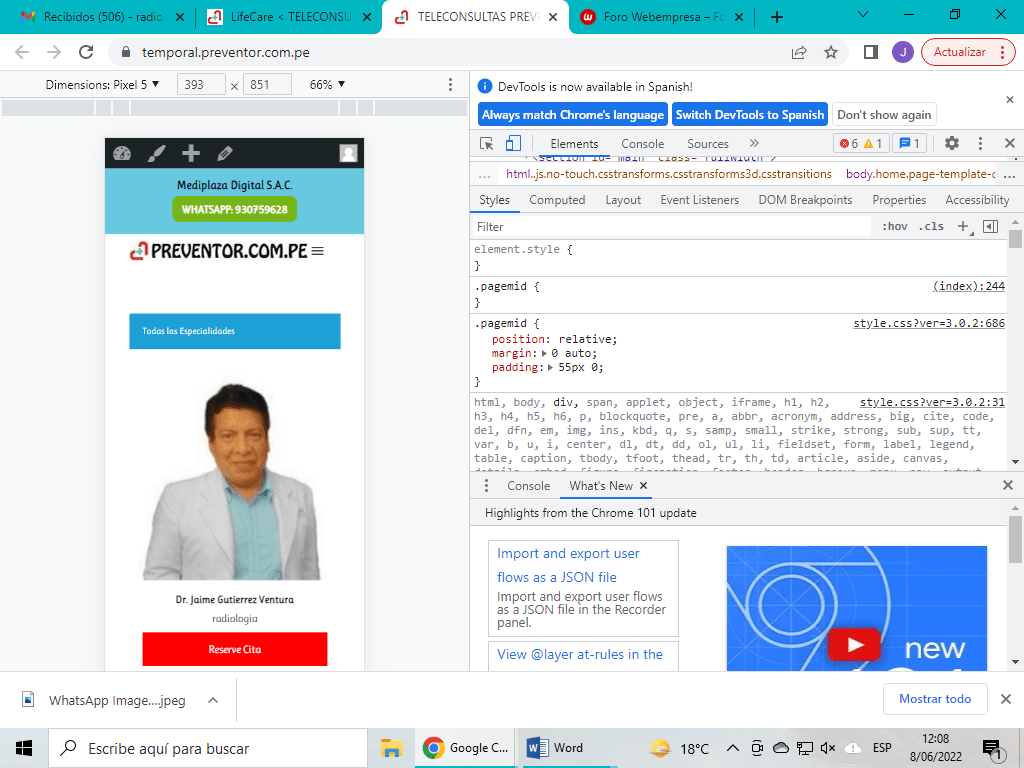1024x768 pixels.
Task: Open the 66% zoom dropdown
Action: coord(327,84)
